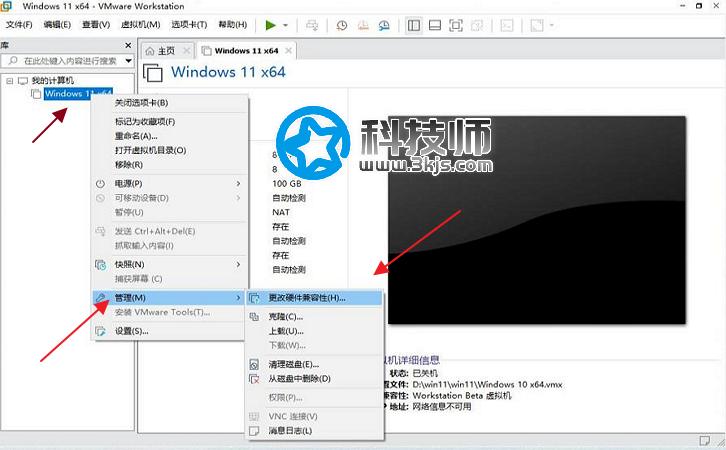The image size is (726, 450).
Task: Choose 标记为收藏项(F) from context menu
Action: [x=145, y=122]
